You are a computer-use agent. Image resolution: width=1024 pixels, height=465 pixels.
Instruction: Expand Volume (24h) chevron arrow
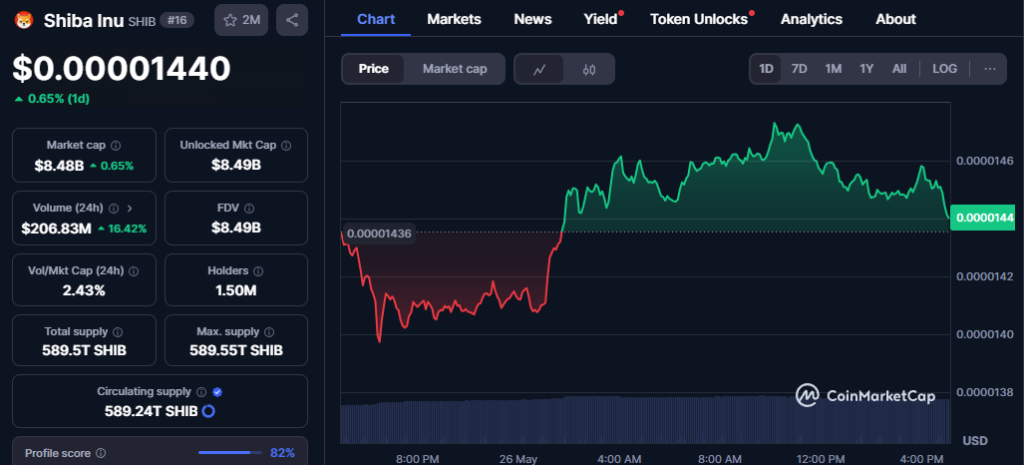click(129, 208)
